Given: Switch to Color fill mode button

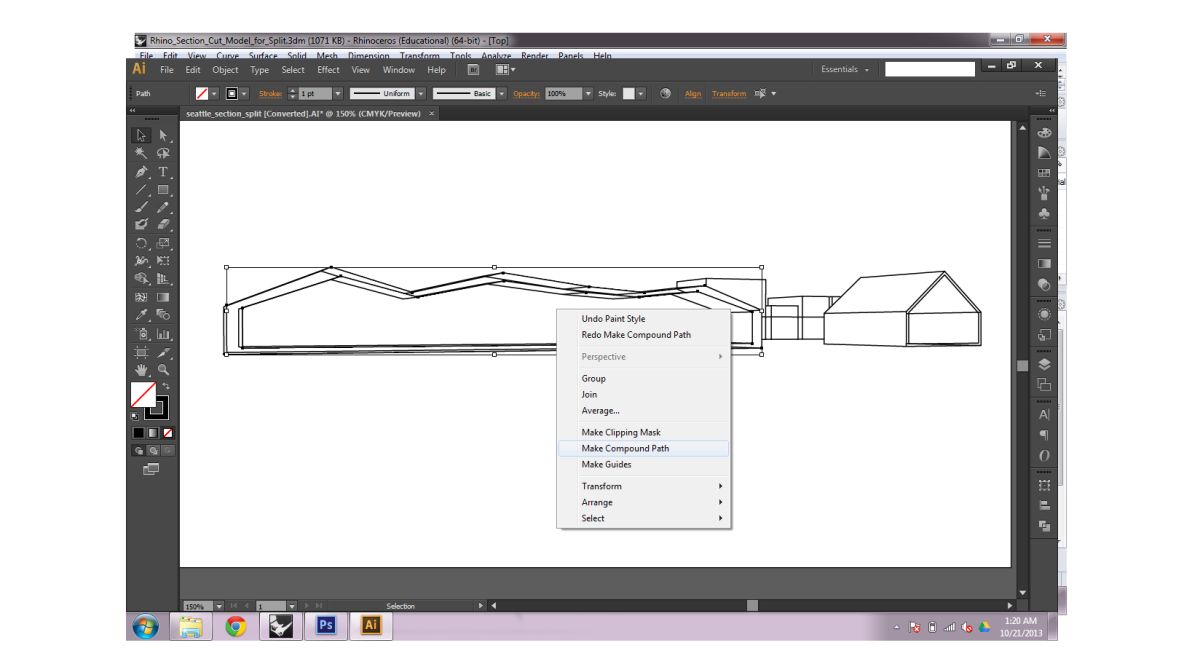Looking at the screenshot, I should click(x=139, y=433).
